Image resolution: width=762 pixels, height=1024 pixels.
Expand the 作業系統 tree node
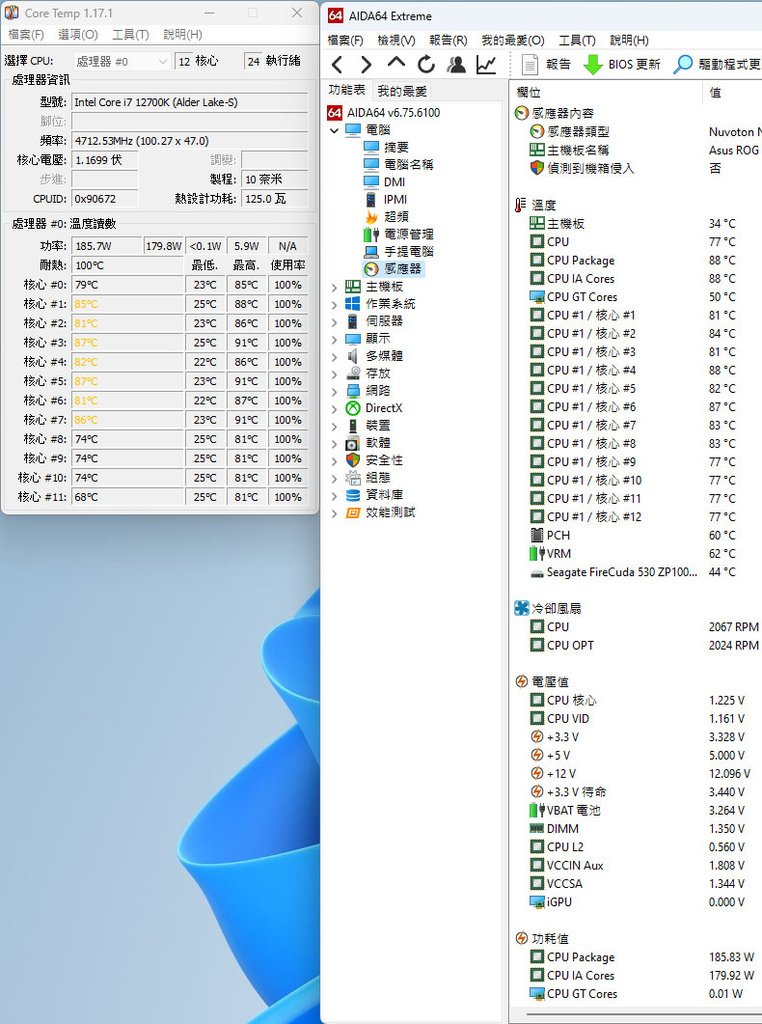(334, 304)
